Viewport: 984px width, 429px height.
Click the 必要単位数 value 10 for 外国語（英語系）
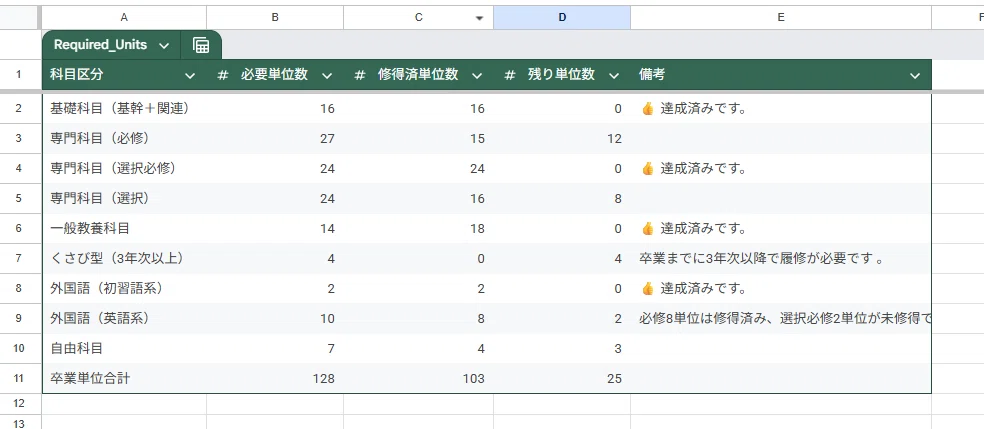(x=327, y=319)
